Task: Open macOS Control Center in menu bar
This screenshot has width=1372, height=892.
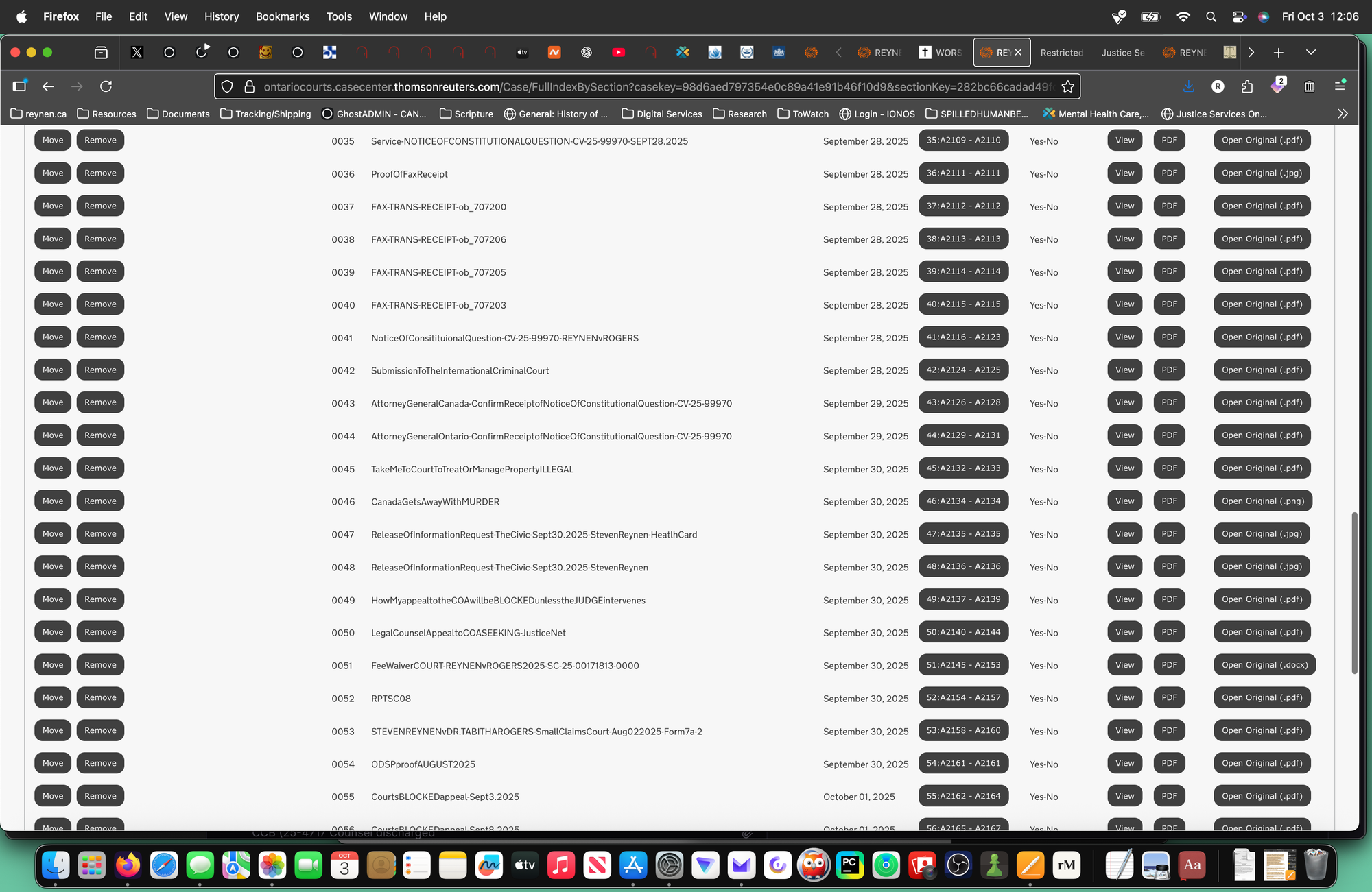Action: click(x=1238, y=16)
